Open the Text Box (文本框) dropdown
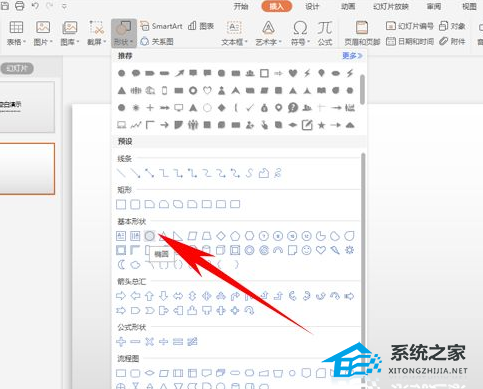The width and height of the screenshot is (483, 389). [x=234, y=33]
